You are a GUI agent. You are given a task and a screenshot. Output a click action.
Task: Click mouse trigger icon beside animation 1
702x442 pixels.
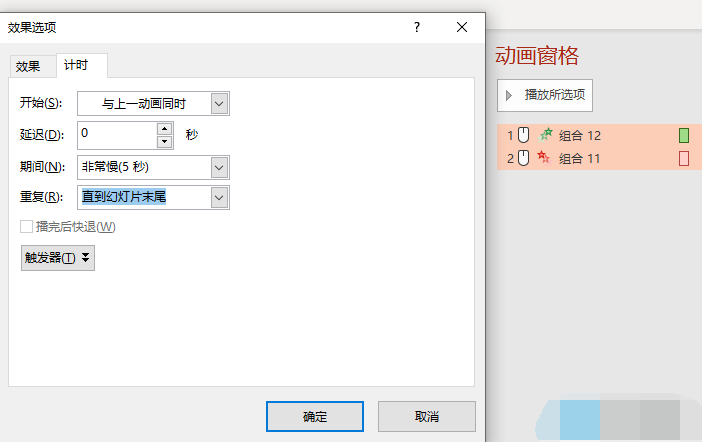(x=523, y=134)
